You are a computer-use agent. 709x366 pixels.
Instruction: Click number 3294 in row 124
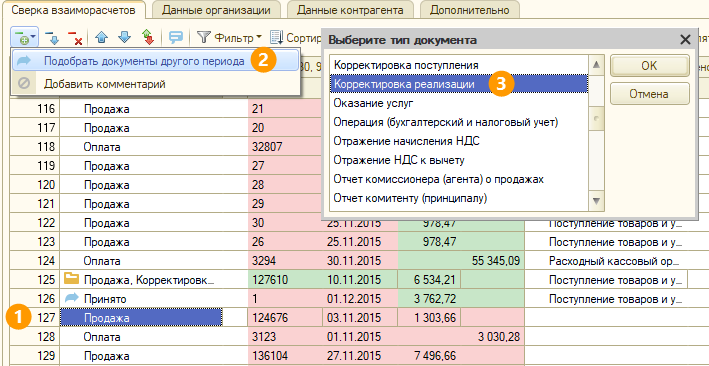click(264, 261)
